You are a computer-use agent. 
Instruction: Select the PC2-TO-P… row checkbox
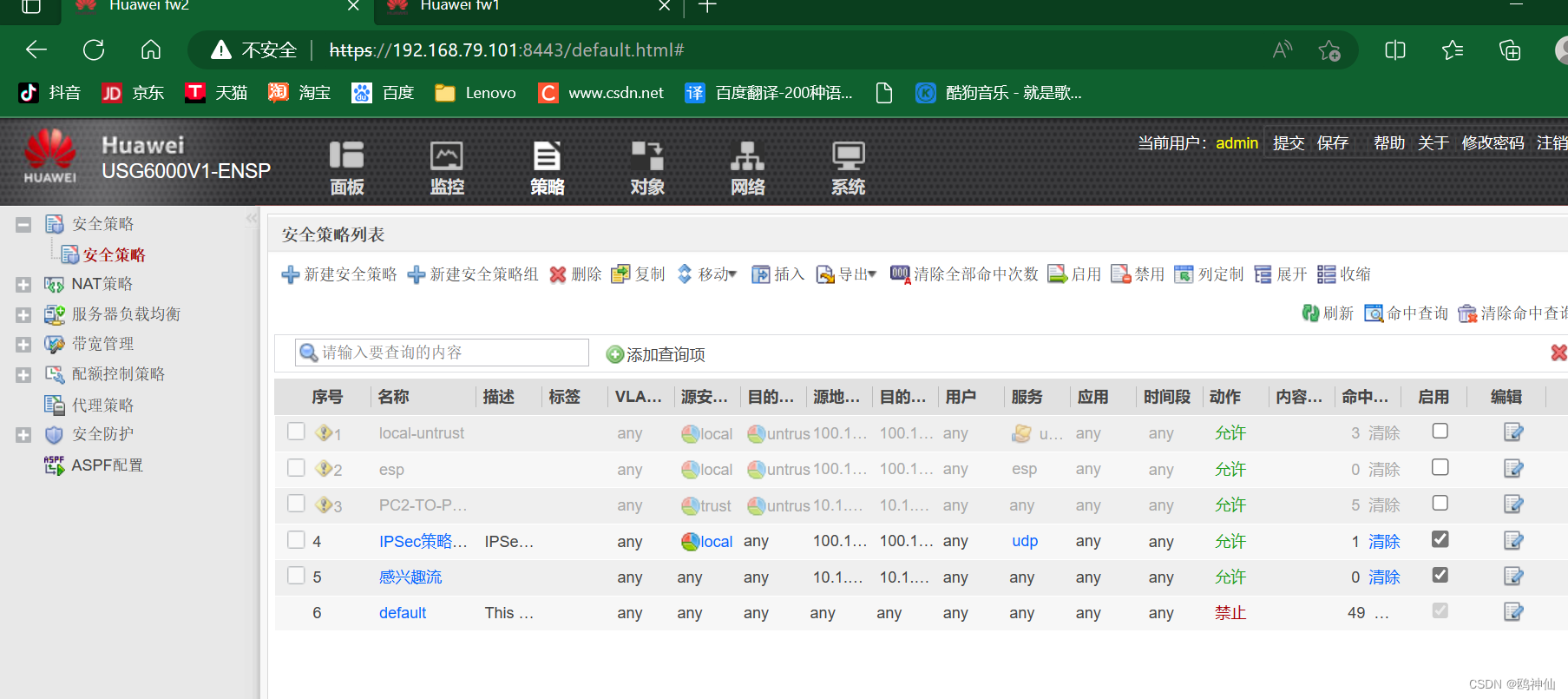click(x=296, y=504)
